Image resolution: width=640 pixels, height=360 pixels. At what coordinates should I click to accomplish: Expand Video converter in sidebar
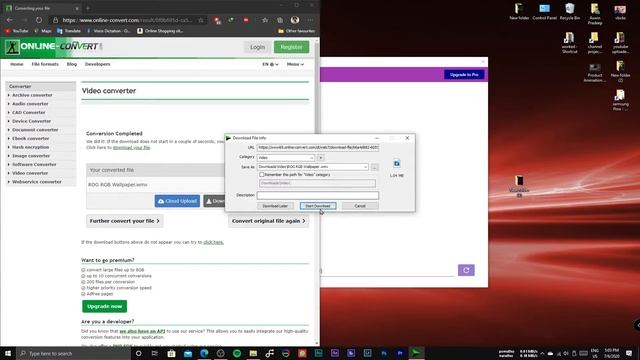(x=30, y=173)
